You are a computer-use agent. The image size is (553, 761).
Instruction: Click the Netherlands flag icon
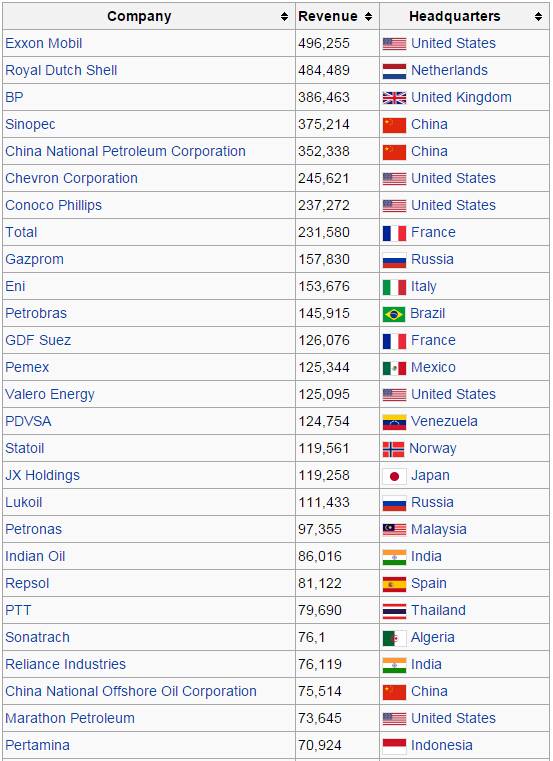point(394,71)
